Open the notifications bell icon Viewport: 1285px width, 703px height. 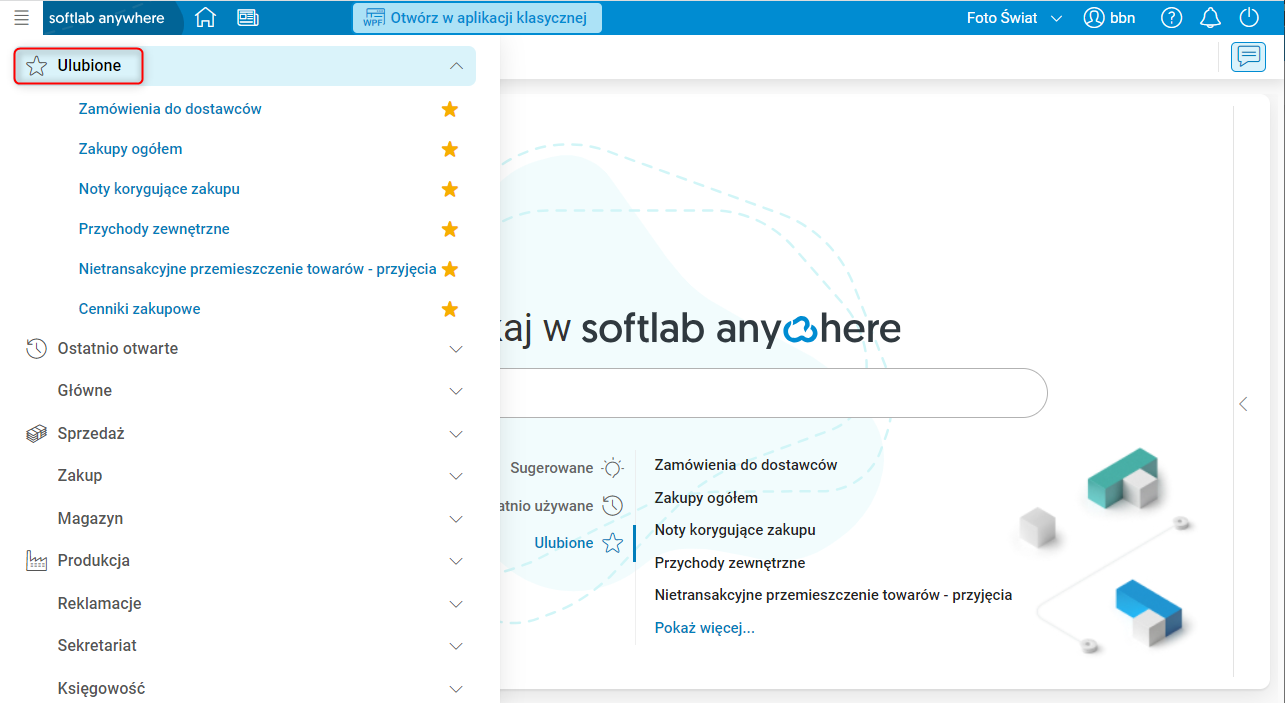coord(1210,18)
